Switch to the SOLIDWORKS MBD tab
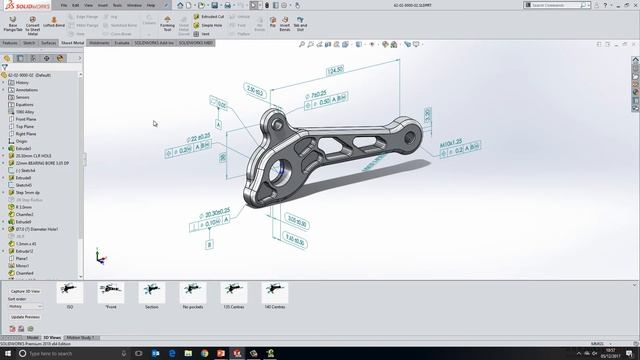Screen dimensions: 640x360 pyautogui.click(x=196, y=43)
